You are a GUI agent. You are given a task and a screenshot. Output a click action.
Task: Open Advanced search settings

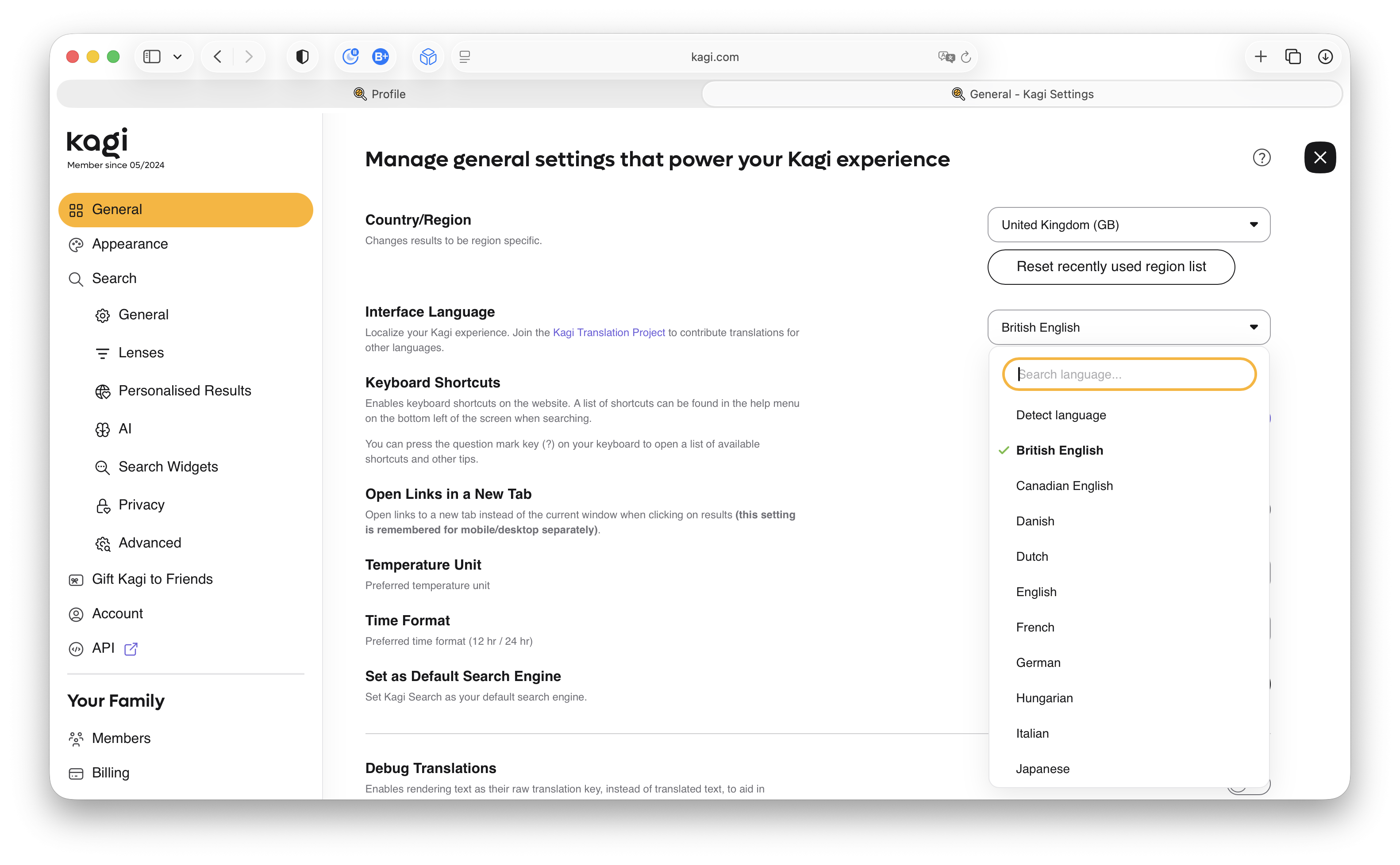tap(150, 542)
